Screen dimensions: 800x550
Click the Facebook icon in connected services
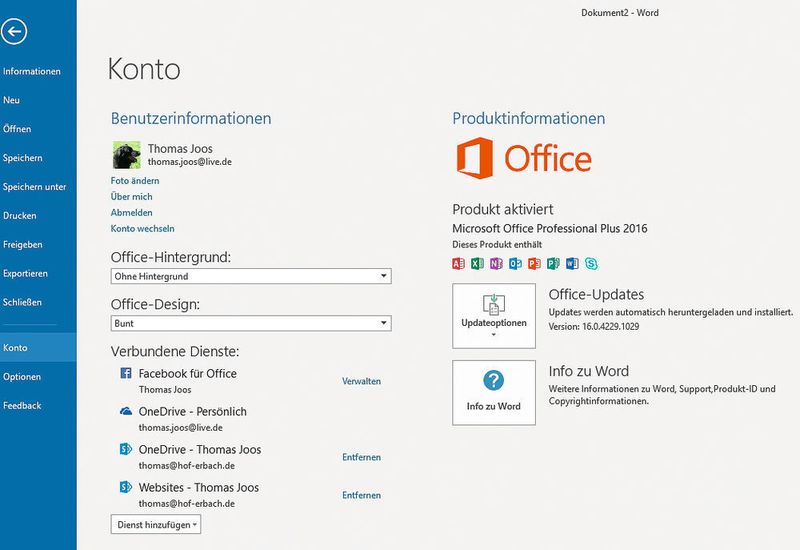coord(126,373)
